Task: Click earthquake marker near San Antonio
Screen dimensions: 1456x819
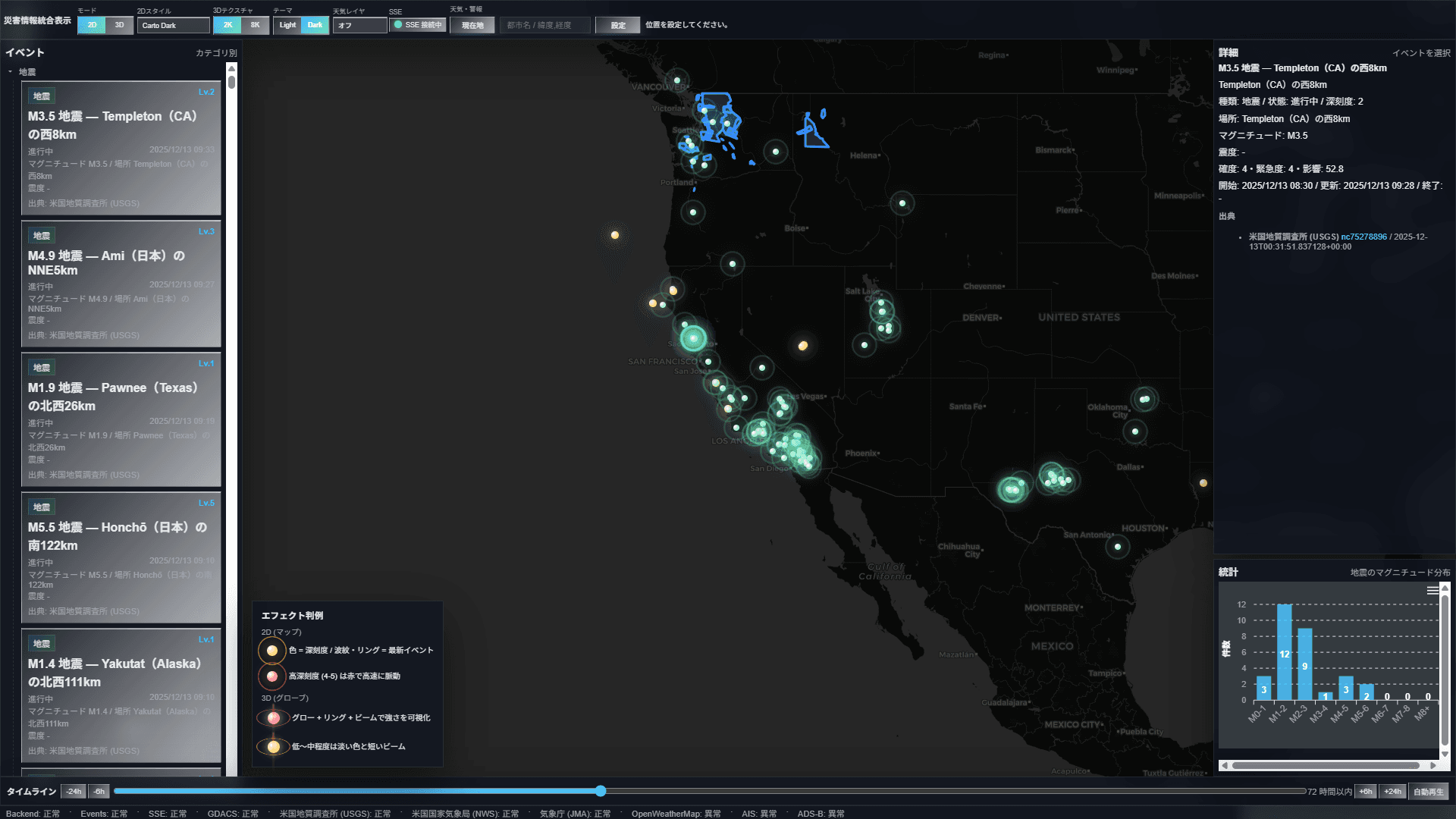Action: 1118,546
